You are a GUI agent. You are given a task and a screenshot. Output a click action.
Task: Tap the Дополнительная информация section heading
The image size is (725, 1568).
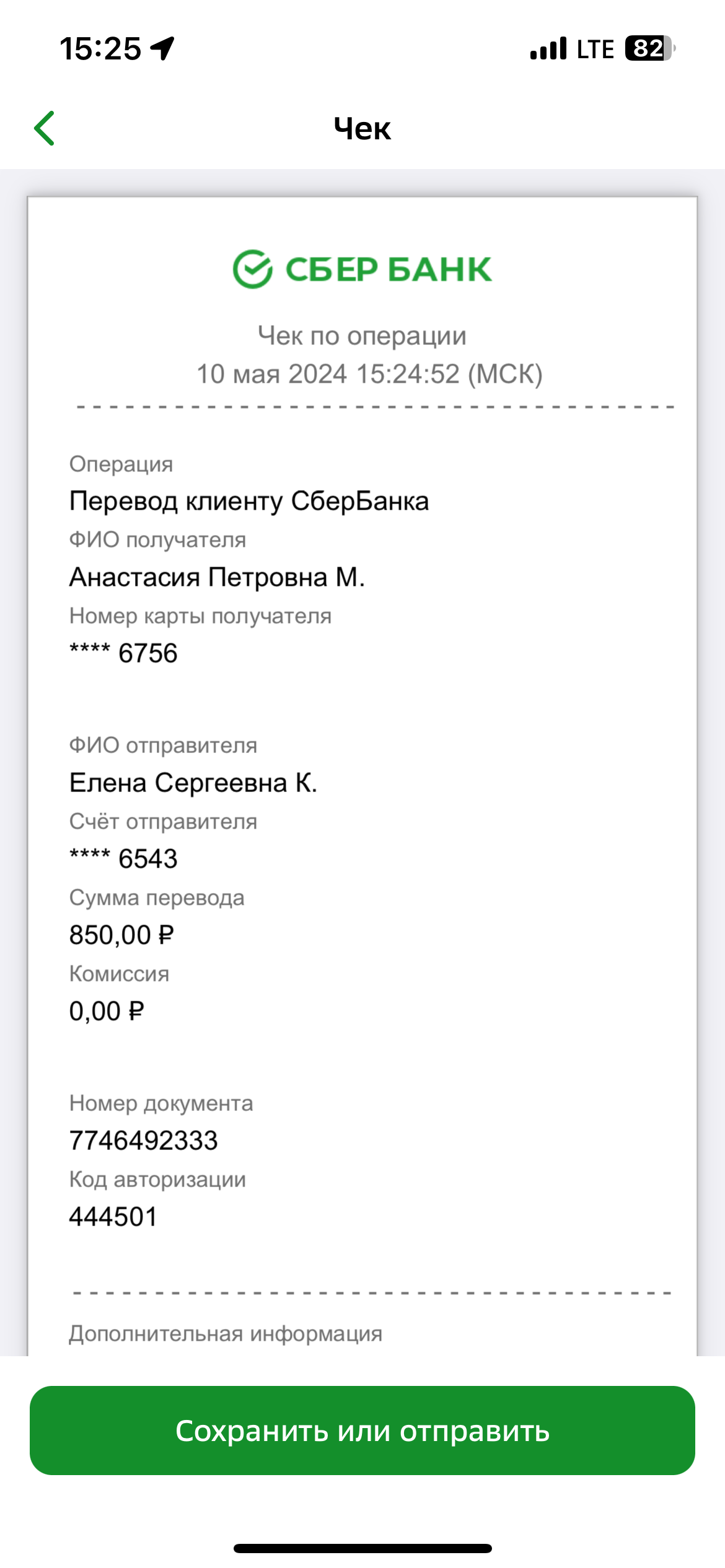[x=226, y=1334]
